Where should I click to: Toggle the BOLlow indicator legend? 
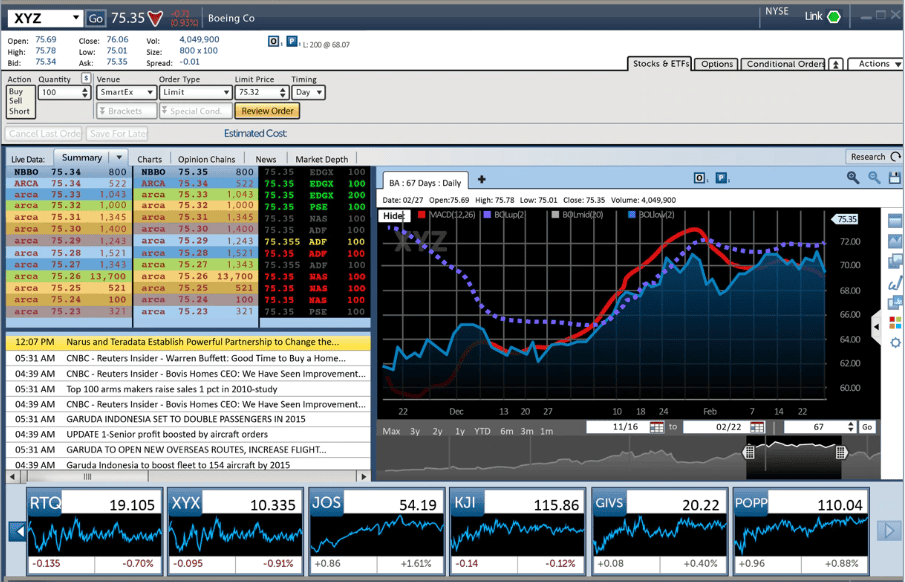click(650, 215)
